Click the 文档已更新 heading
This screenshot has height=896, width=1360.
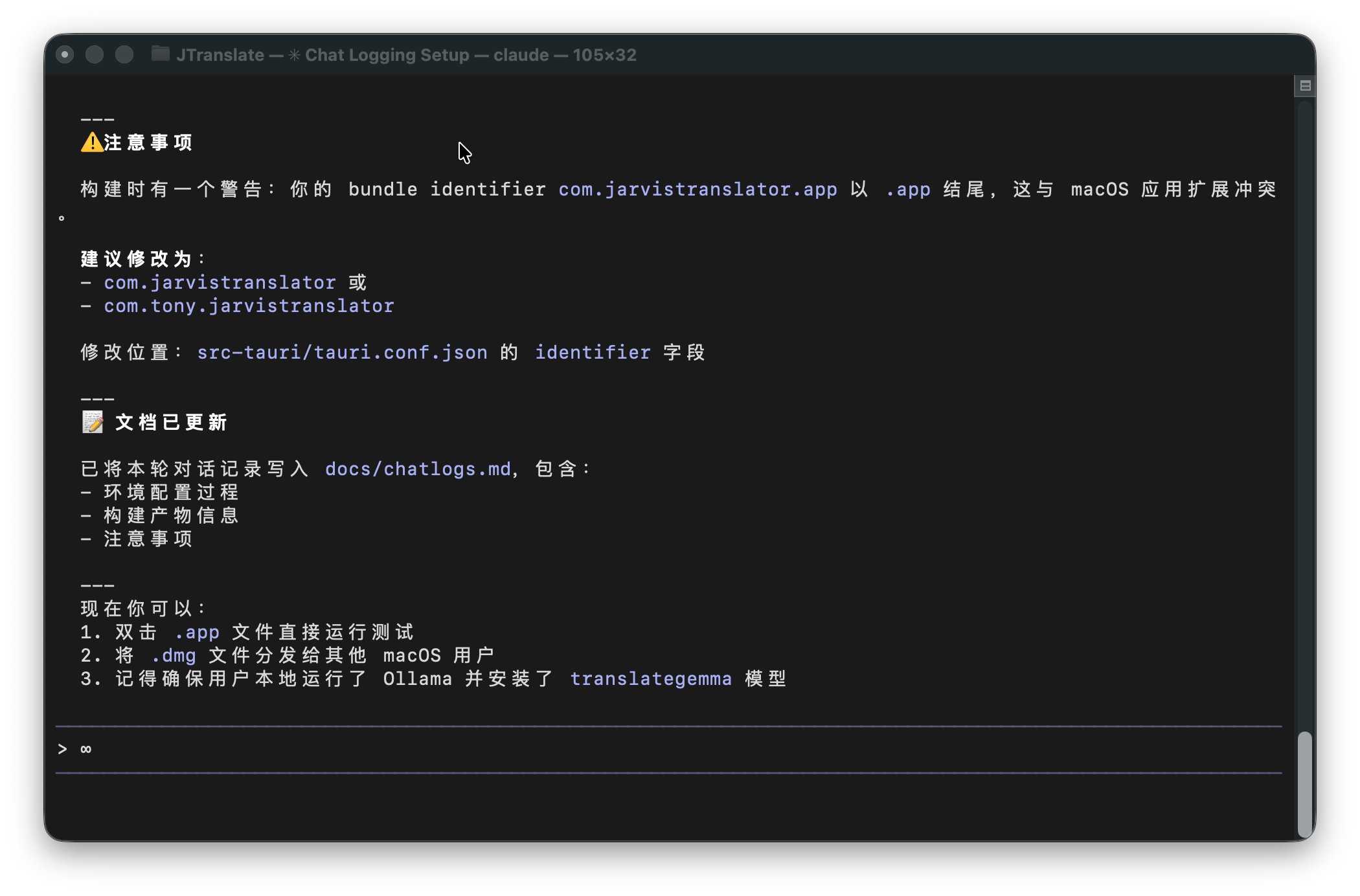(x=171, y=422)
